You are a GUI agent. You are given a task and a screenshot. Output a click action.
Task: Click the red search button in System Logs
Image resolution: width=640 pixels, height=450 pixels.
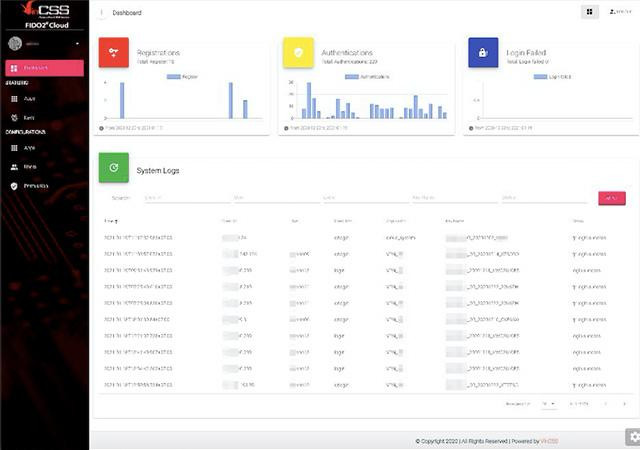pos(611,198)
